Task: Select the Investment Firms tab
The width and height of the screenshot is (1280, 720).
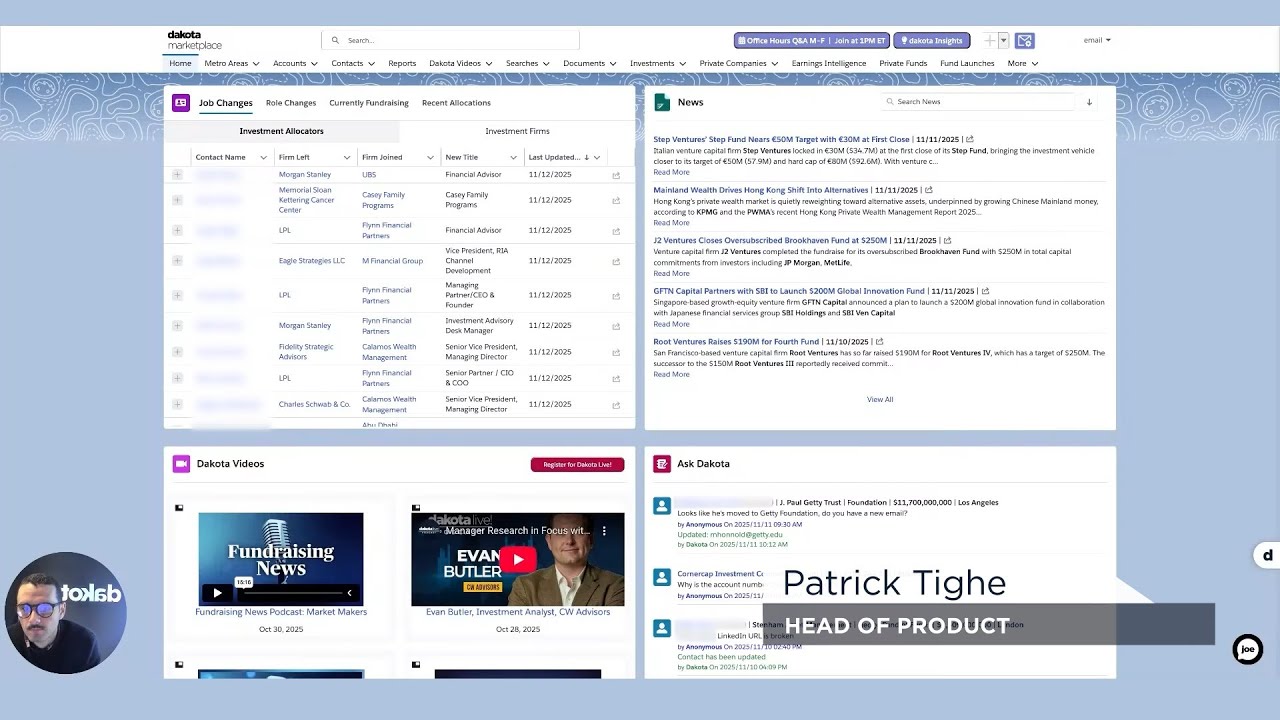Action: pyautogui.click(x=517, y=131)
